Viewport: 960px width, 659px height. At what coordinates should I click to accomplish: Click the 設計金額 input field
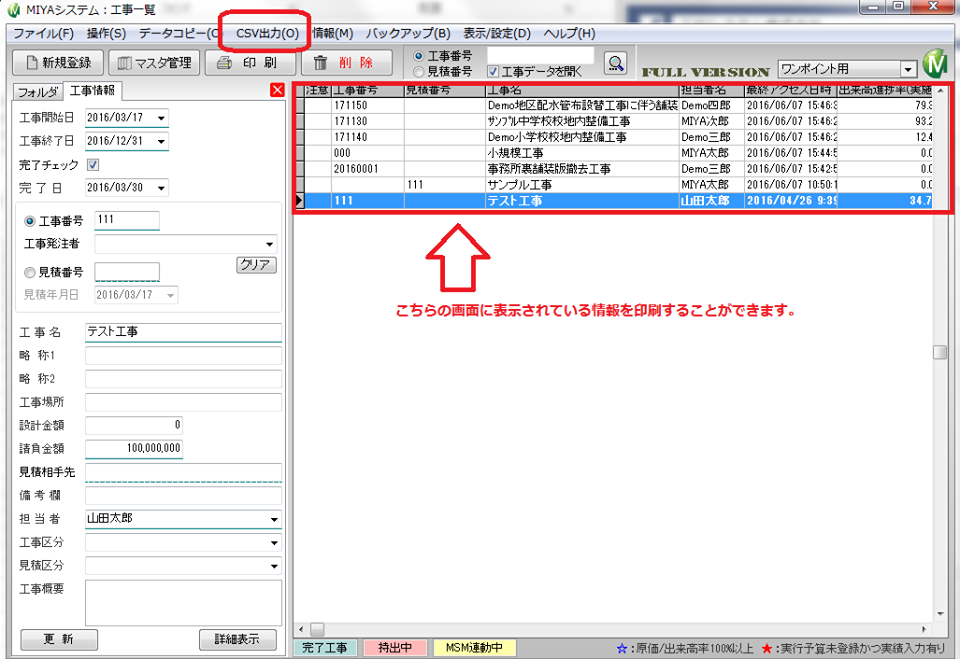pos(133,425)
